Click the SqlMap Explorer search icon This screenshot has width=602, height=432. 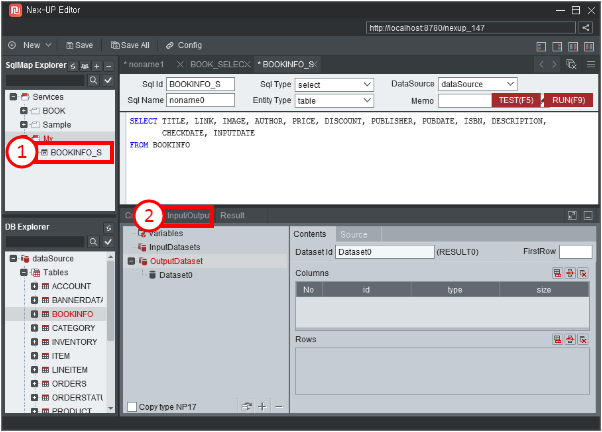tap(93, 80)
